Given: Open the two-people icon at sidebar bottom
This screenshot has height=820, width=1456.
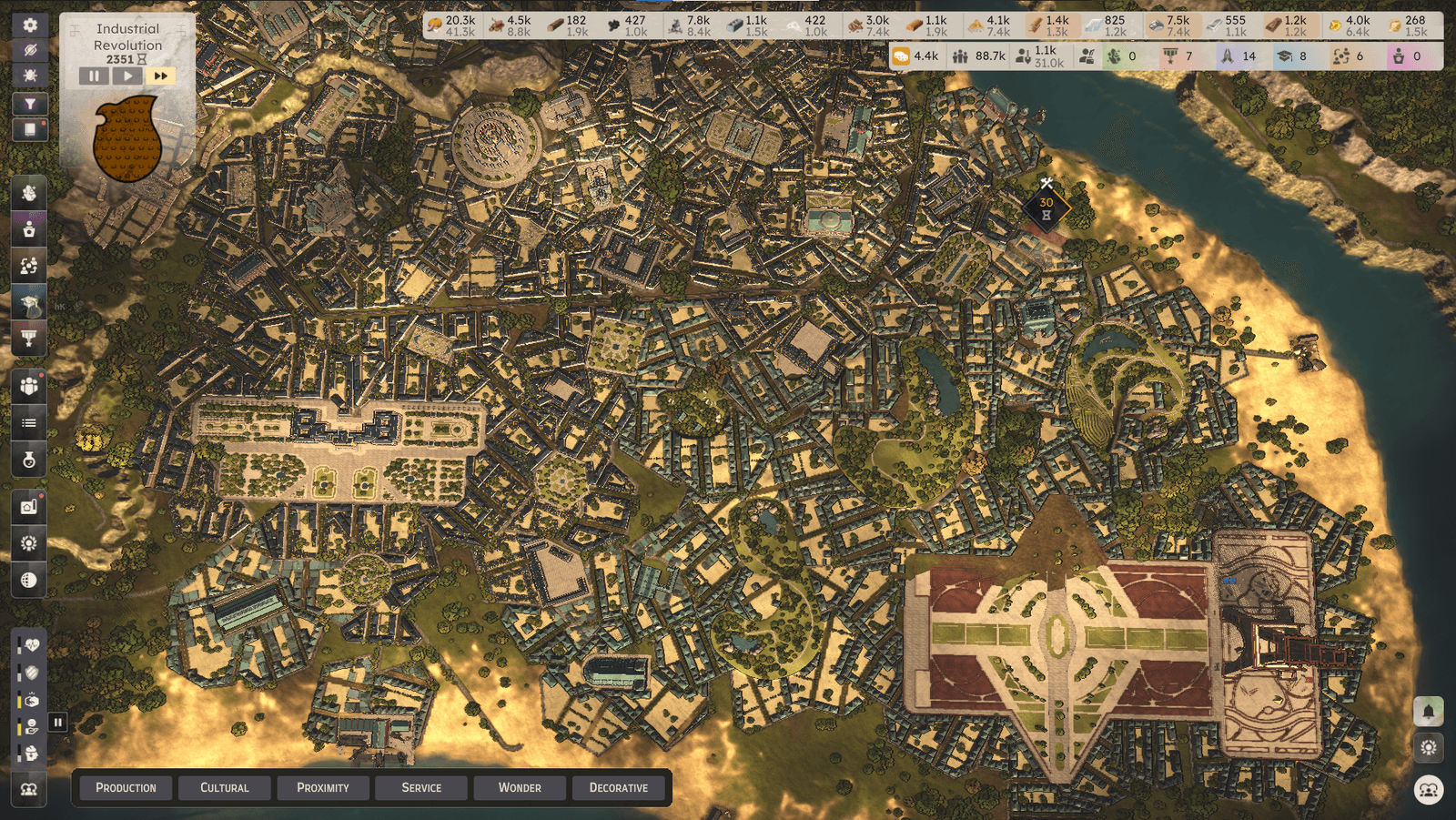Looking at the screenshot, I should [29, 789].
